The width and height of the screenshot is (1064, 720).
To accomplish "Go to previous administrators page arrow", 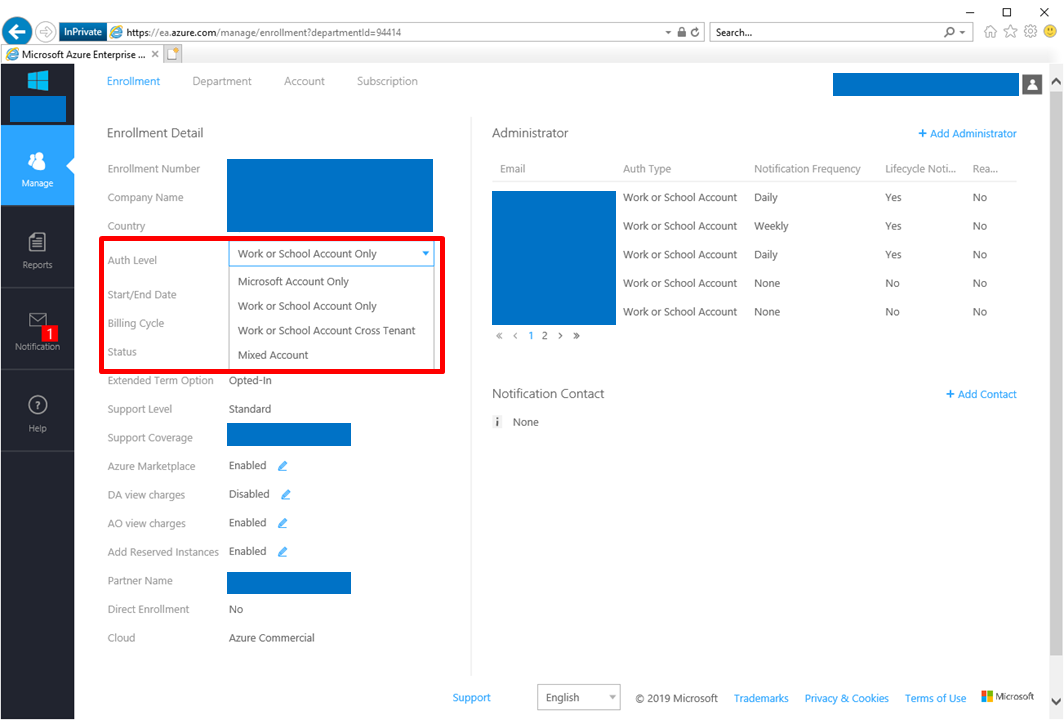I will coord(515,335).
